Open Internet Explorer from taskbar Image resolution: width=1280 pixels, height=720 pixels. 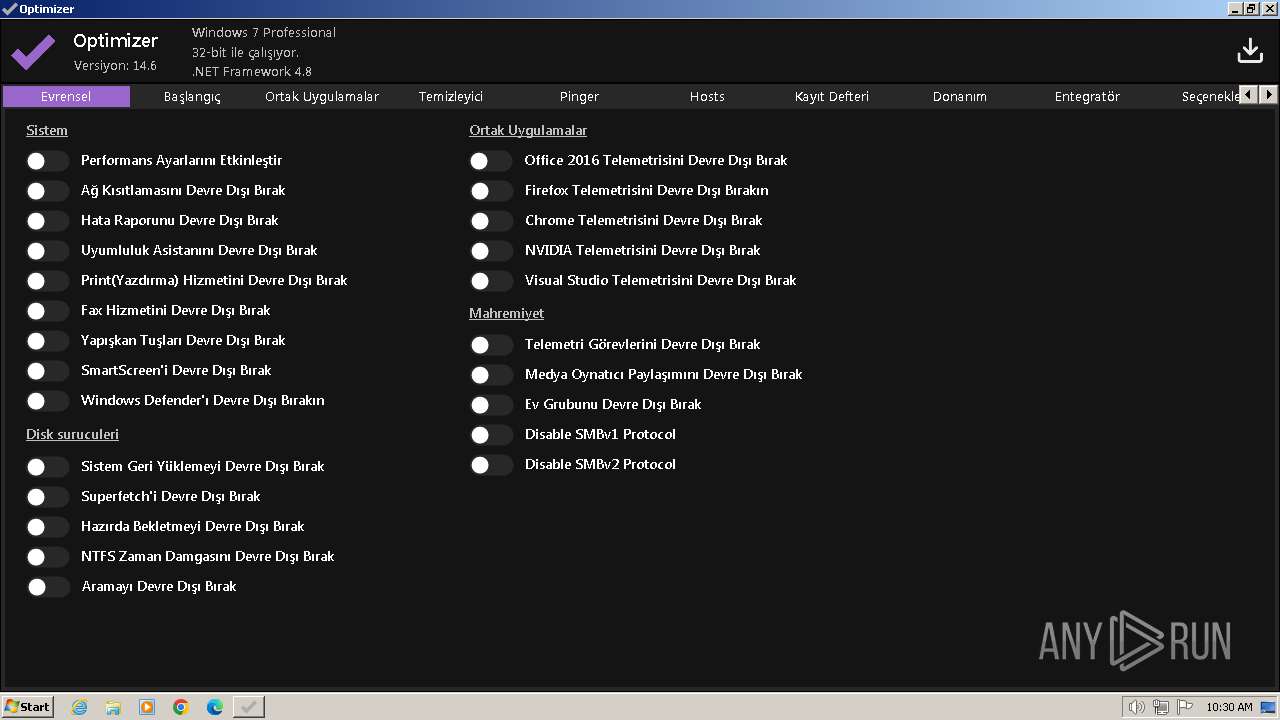click(x=79, y=707)
